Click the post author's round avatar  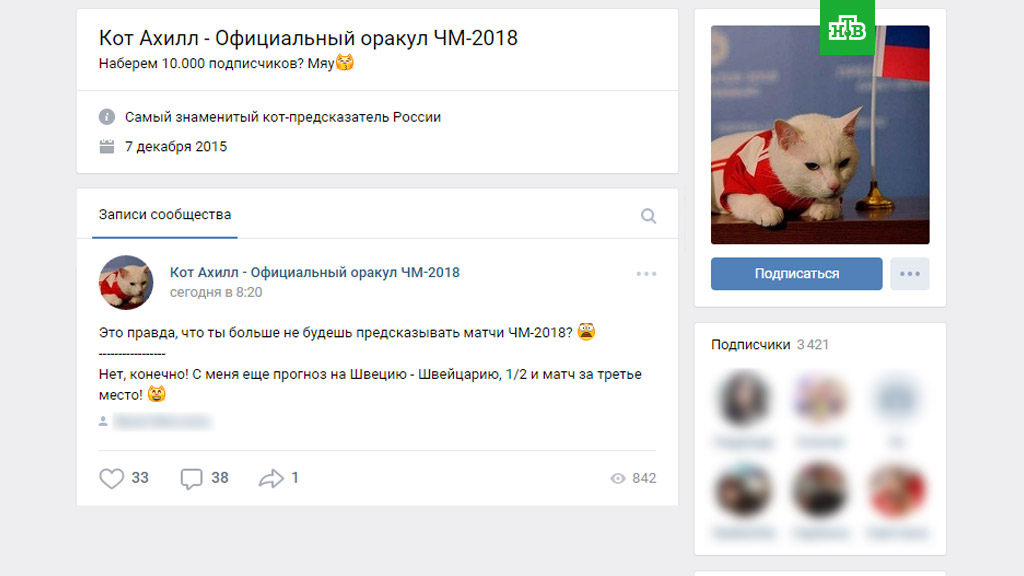126,282
